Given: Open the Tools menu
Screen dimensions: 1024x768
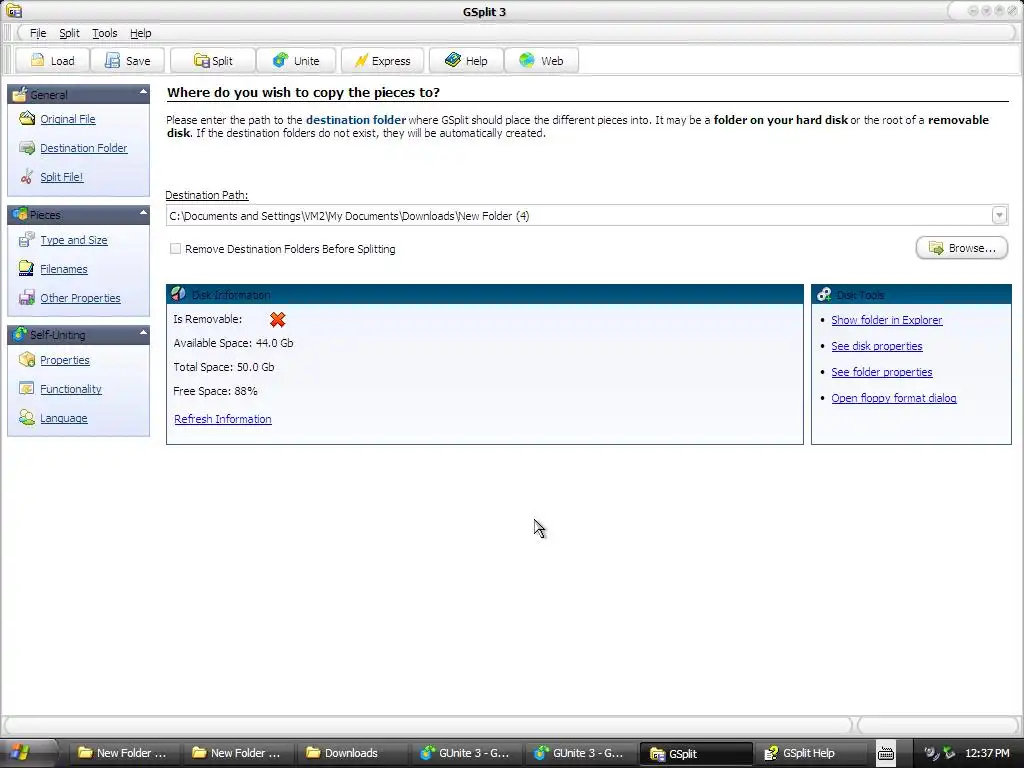Looking at the screenshot, I should (104, 33).
